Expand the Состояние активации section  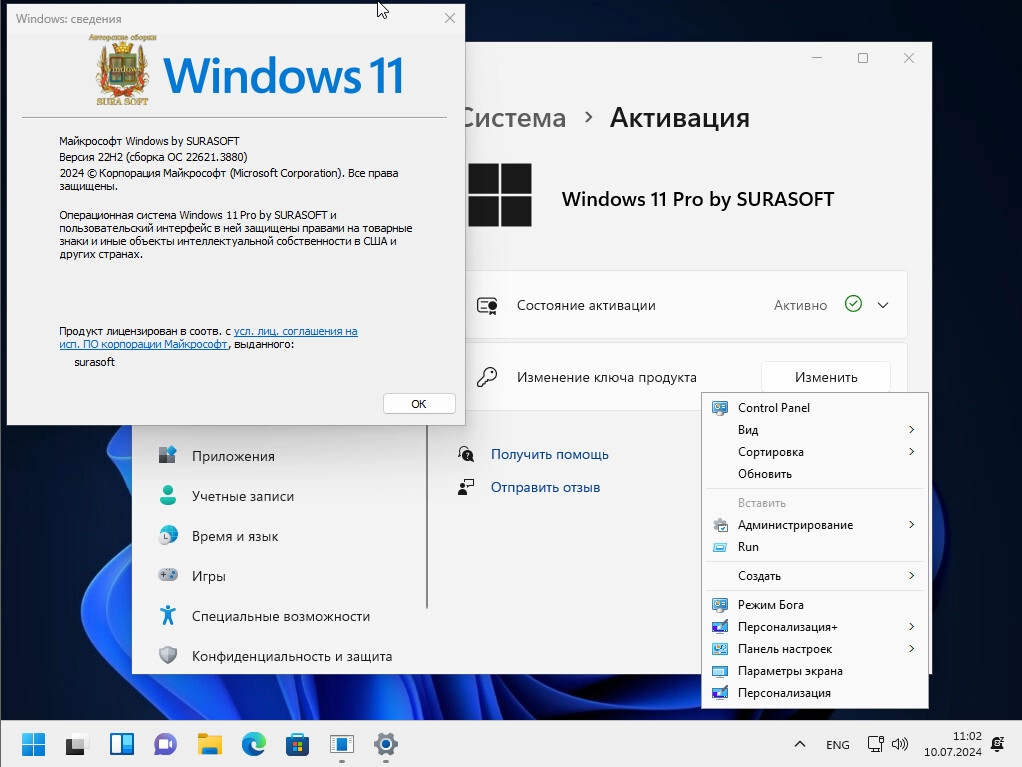point(882,305)
